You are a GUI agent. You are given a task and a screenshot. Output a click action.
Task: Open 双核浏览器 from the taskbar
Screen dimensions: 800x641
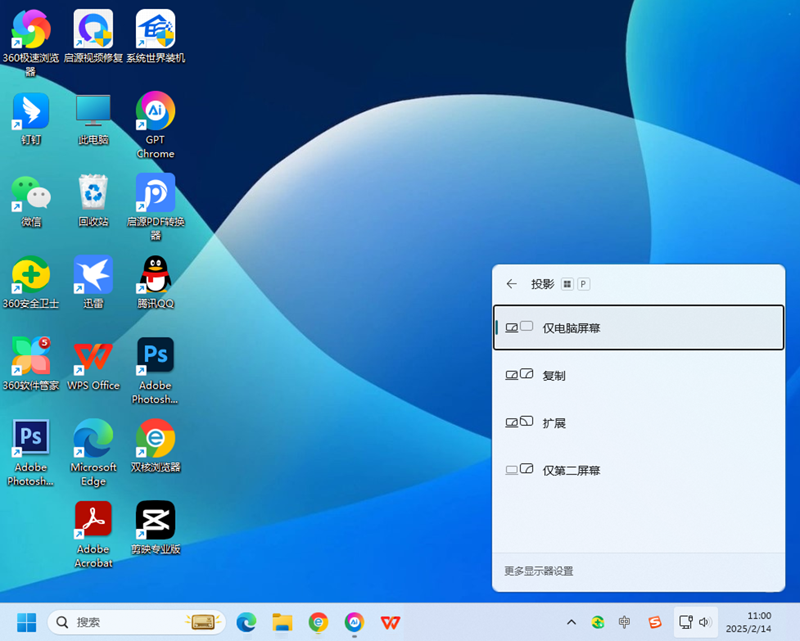click(318, 622)
